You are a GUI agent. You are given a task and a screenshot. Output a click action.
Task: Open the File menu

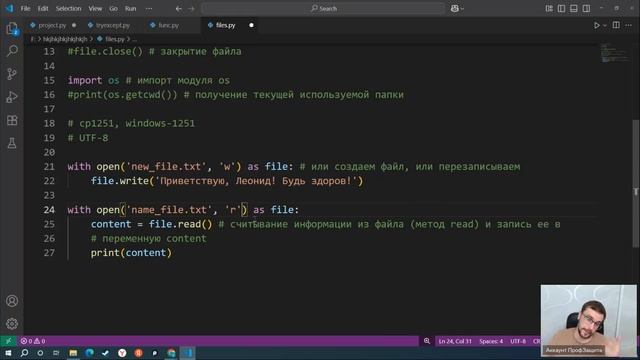click(x=25, y=9)
